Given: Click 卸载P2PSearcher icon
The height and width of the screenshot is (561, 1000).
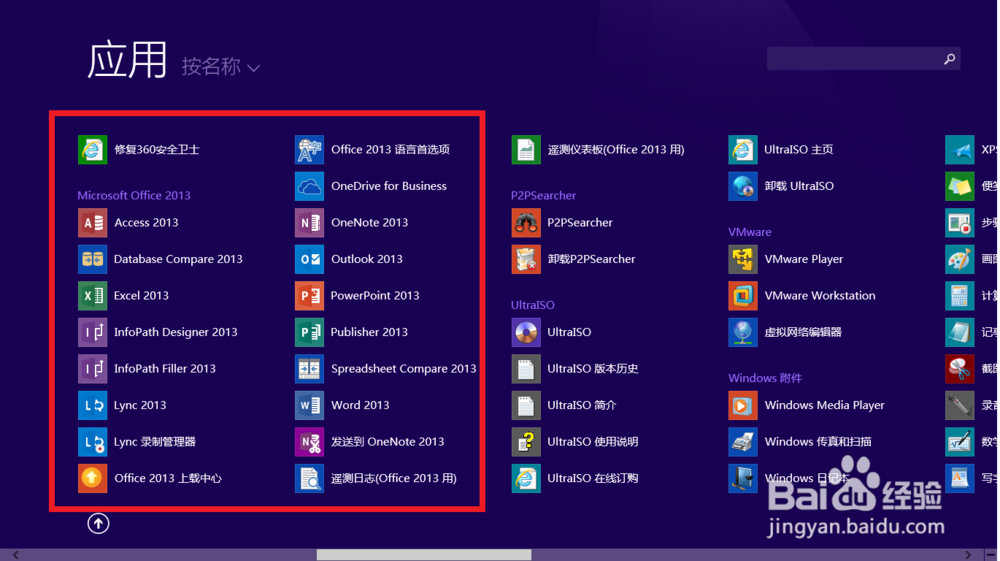Looking at the screenshot, I should [526, 259].
